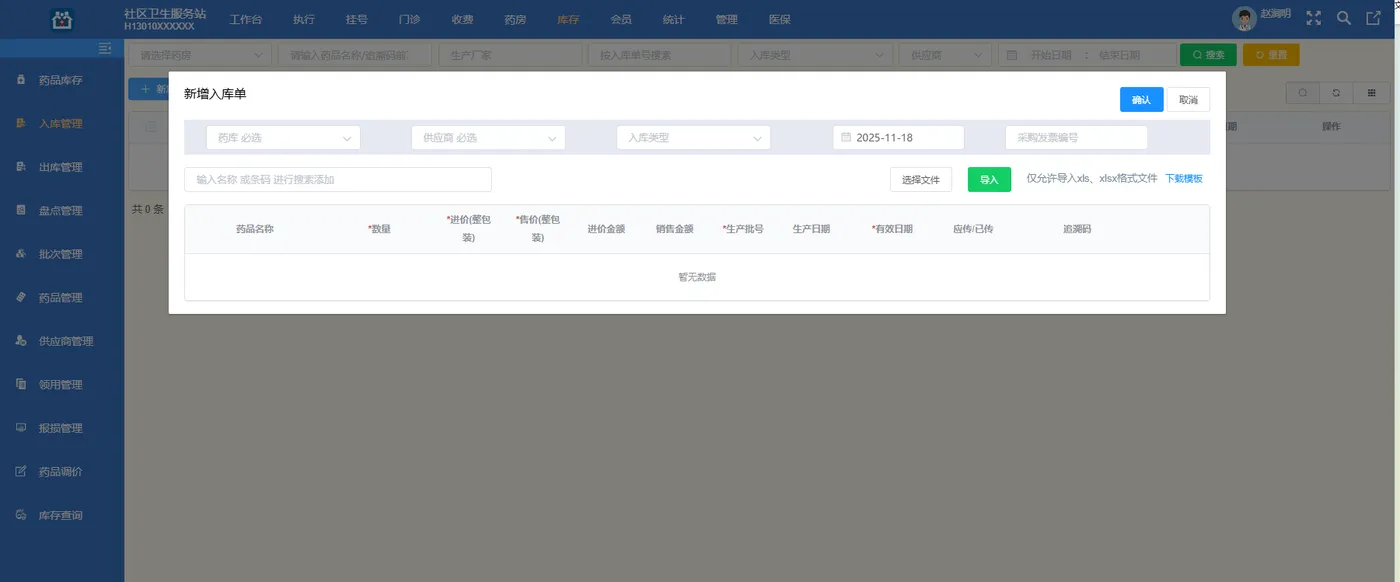Open the magnifier search icon in the header
This screenshot has height=582, width=1400.
click(1345, 17)
